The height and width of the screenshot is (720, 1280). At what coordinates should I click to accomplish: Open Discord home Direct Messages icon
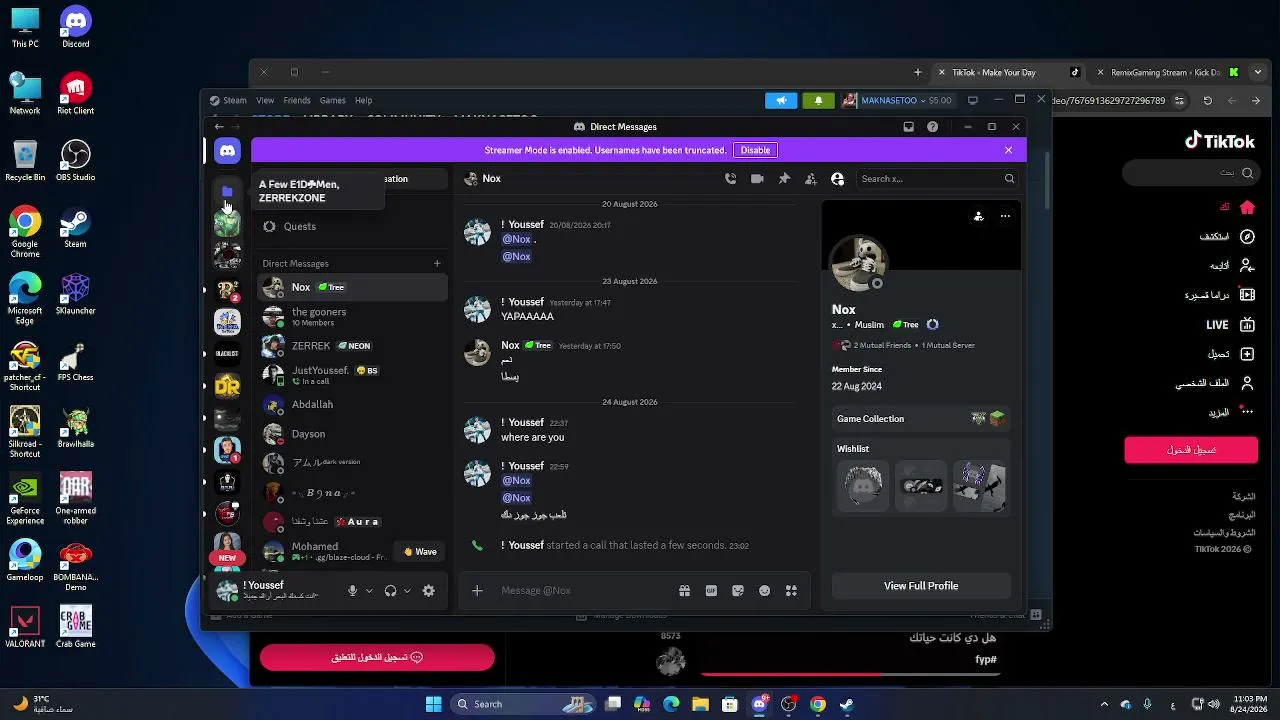pos(227,151)
